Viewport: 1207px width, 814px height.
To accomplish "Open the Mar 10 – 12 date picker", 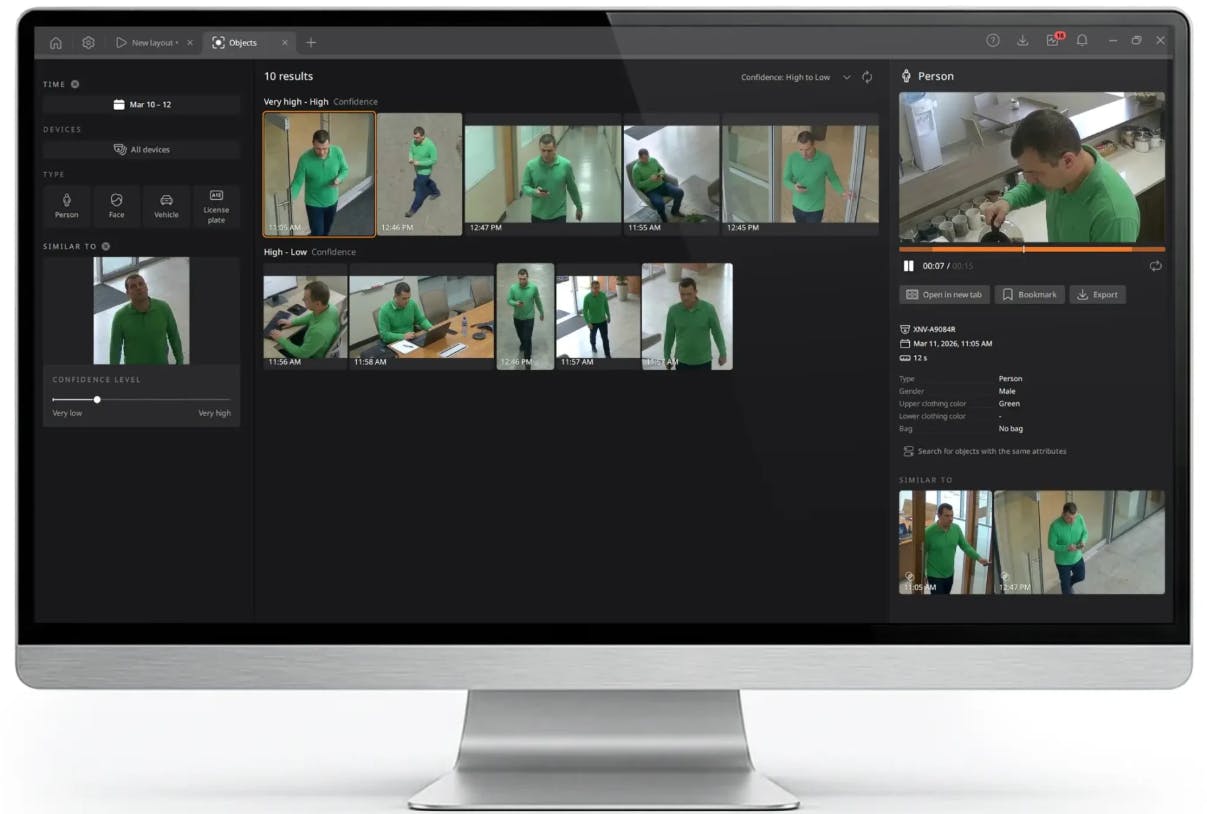I will click(x=140, y=104).
